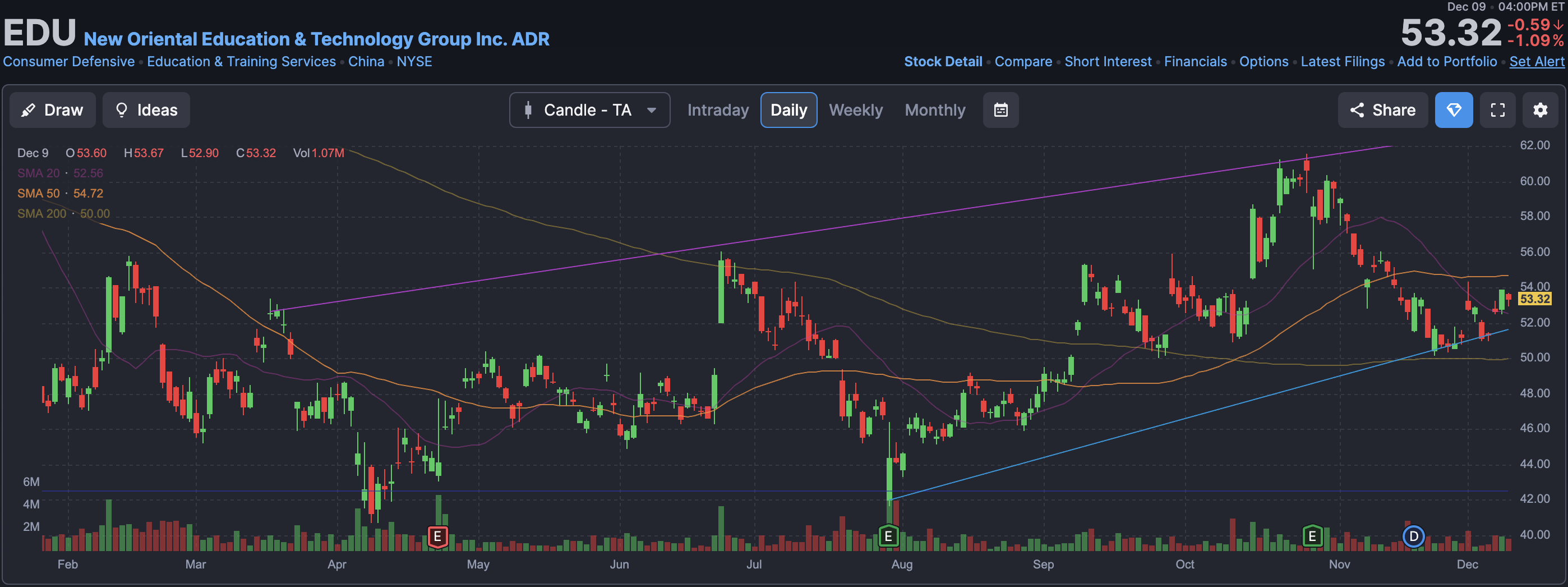Open chart settings gear
This screenshot has height=587, width=1568.
[x=1540, y=110]
